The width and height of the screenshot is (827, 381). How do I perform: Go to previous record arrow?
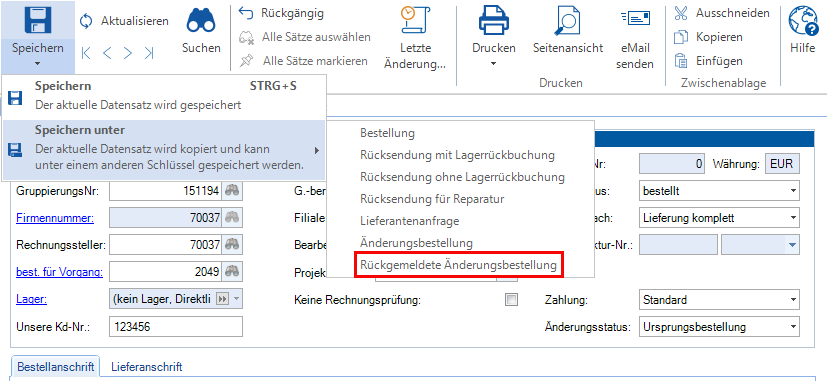tap(107, 53)
